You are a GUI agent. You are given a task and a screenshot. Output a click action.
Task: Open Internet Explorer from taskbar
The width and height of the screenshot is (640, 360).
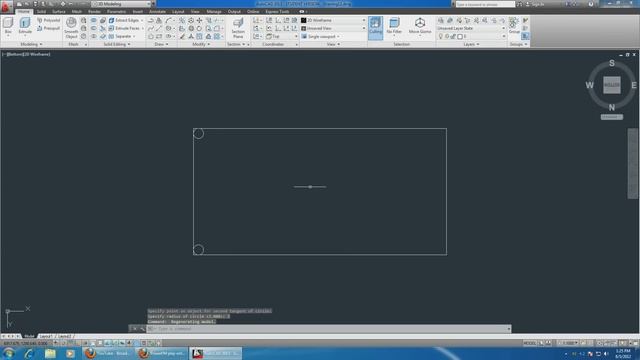coord(29,353)
